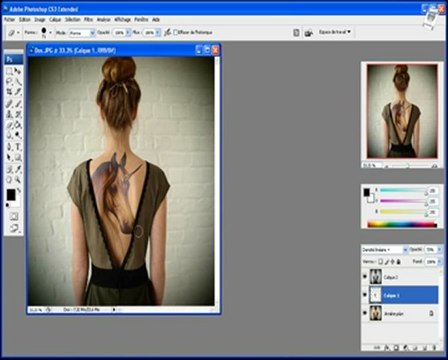Tick the Effacer de l'historique checkbox

tap(176, 33)
